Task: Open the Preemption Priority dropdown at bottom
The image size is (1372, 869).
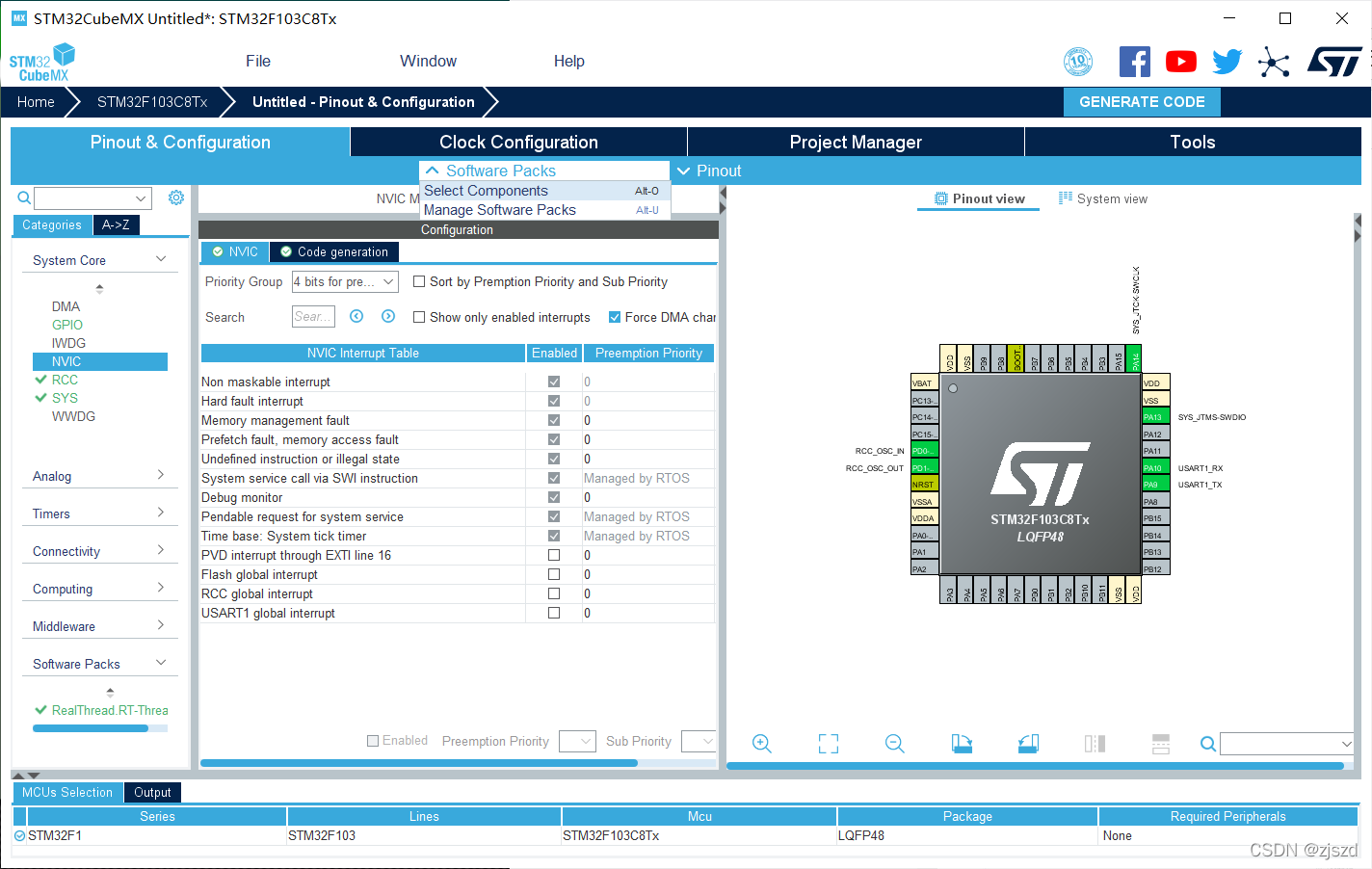Action: pos(577,741)
